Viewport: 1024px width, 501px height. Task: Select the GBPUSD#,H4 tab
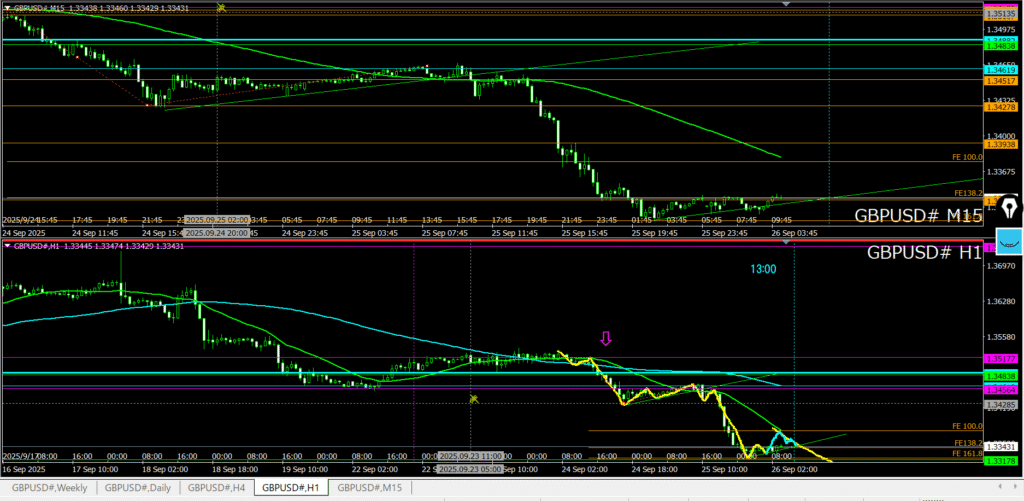(x=217, y=488)
